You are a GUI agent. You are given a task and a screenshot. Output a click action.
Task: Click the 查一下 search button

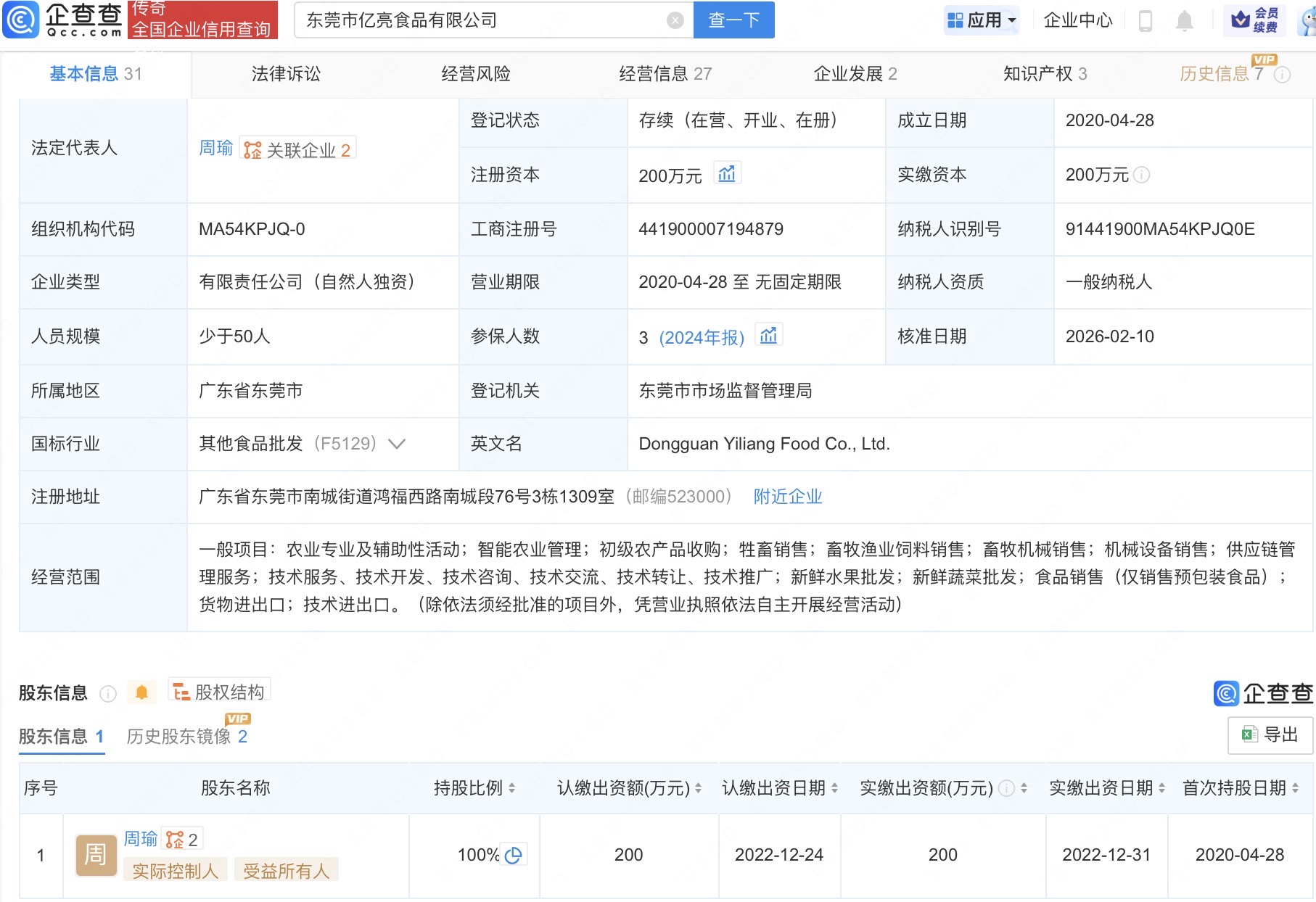(733, 20)
